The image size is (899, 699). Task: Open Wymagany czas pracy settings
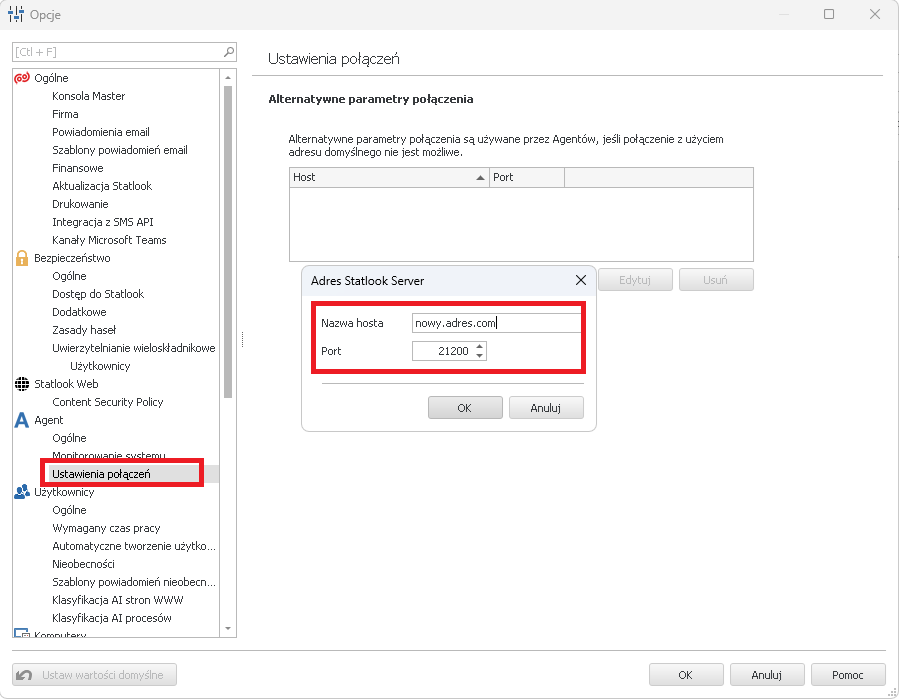click(106, 528)
